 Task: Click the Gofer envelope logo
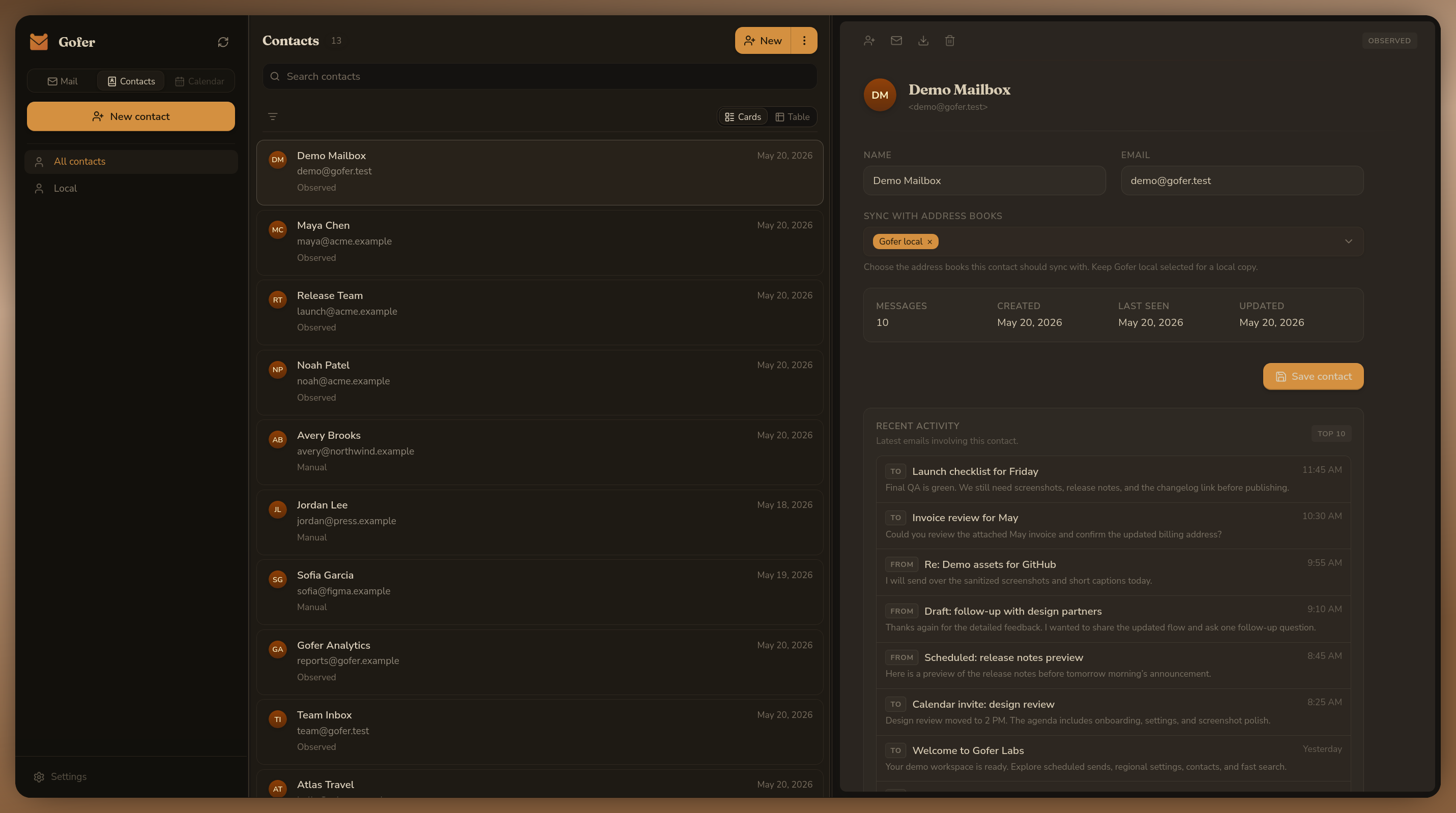tap(39, 42)
